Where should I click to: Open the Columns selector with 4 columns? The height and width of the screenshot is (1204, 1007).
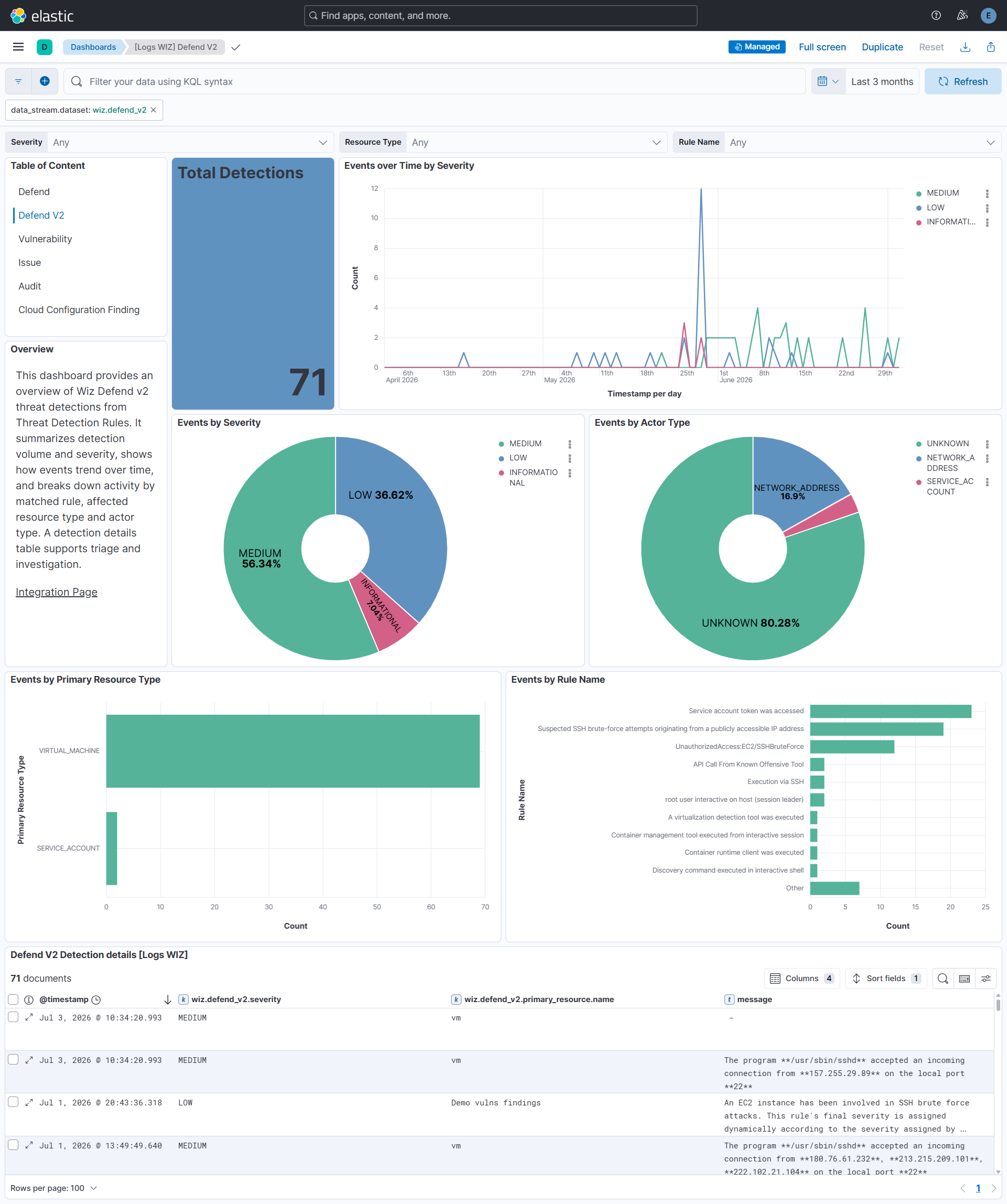click(x=802, y=979)
